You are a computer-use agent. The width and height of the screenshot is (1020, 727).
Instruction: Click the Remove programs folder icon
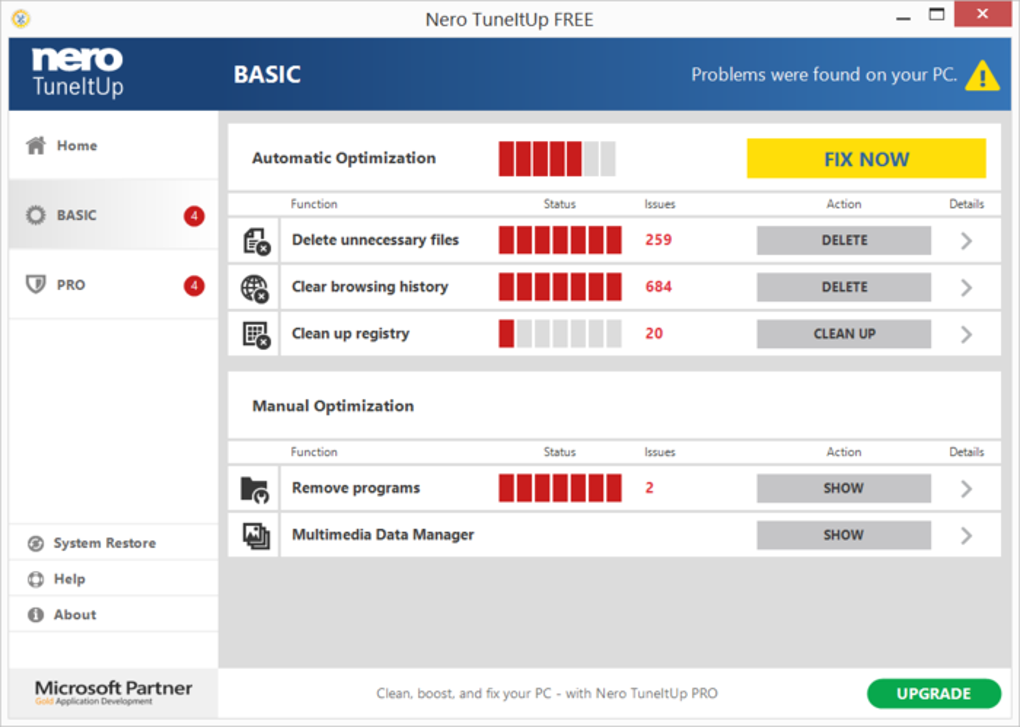coord(255,489)
